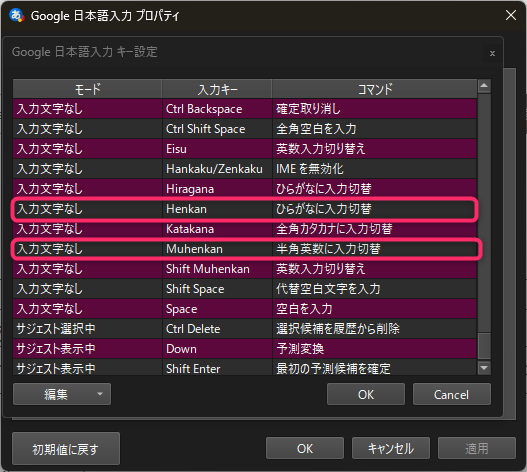Select the Down key cell

(x=217, y=349)
